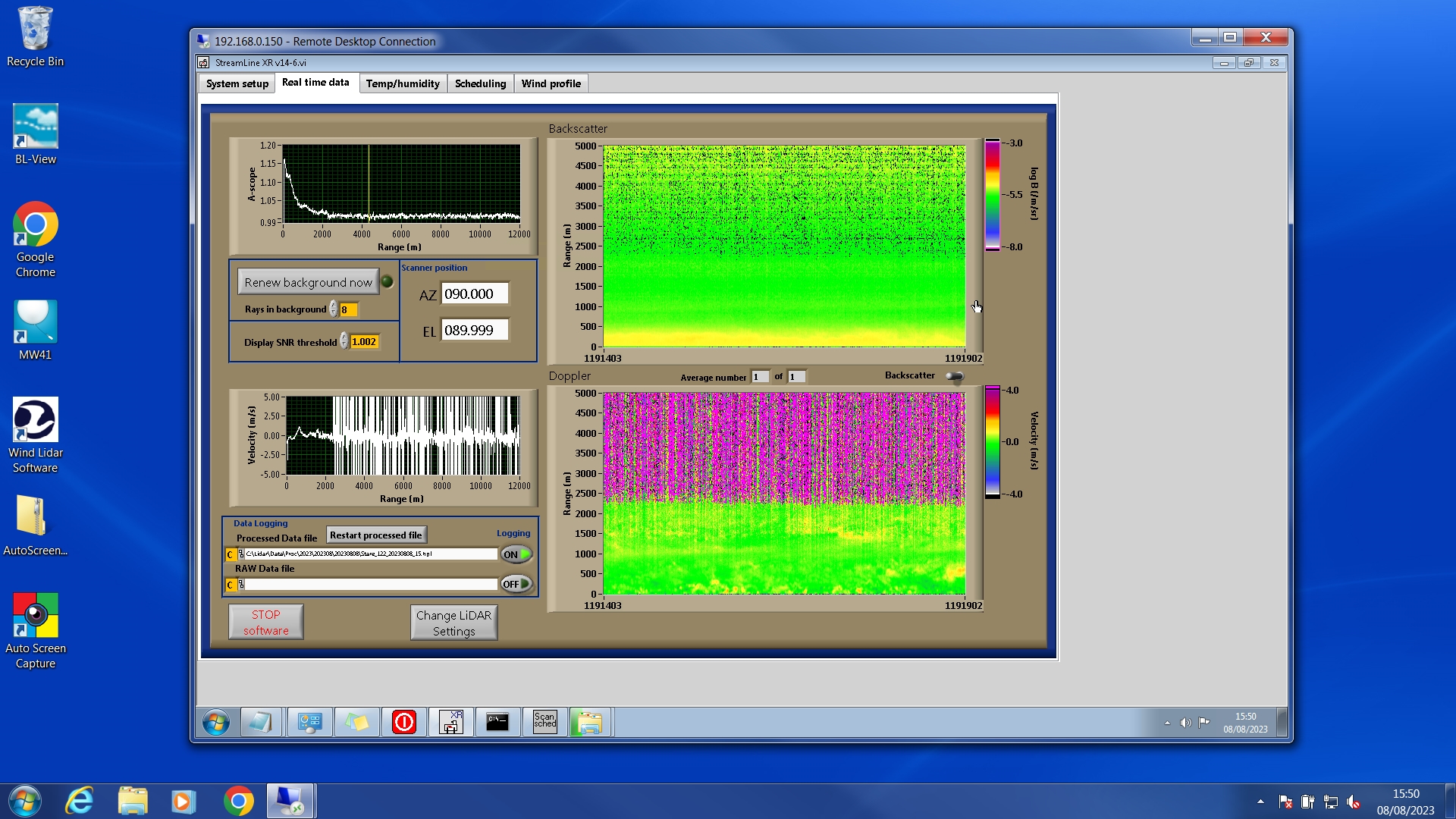Open processed data file path browse control

[x=241, y=554]
